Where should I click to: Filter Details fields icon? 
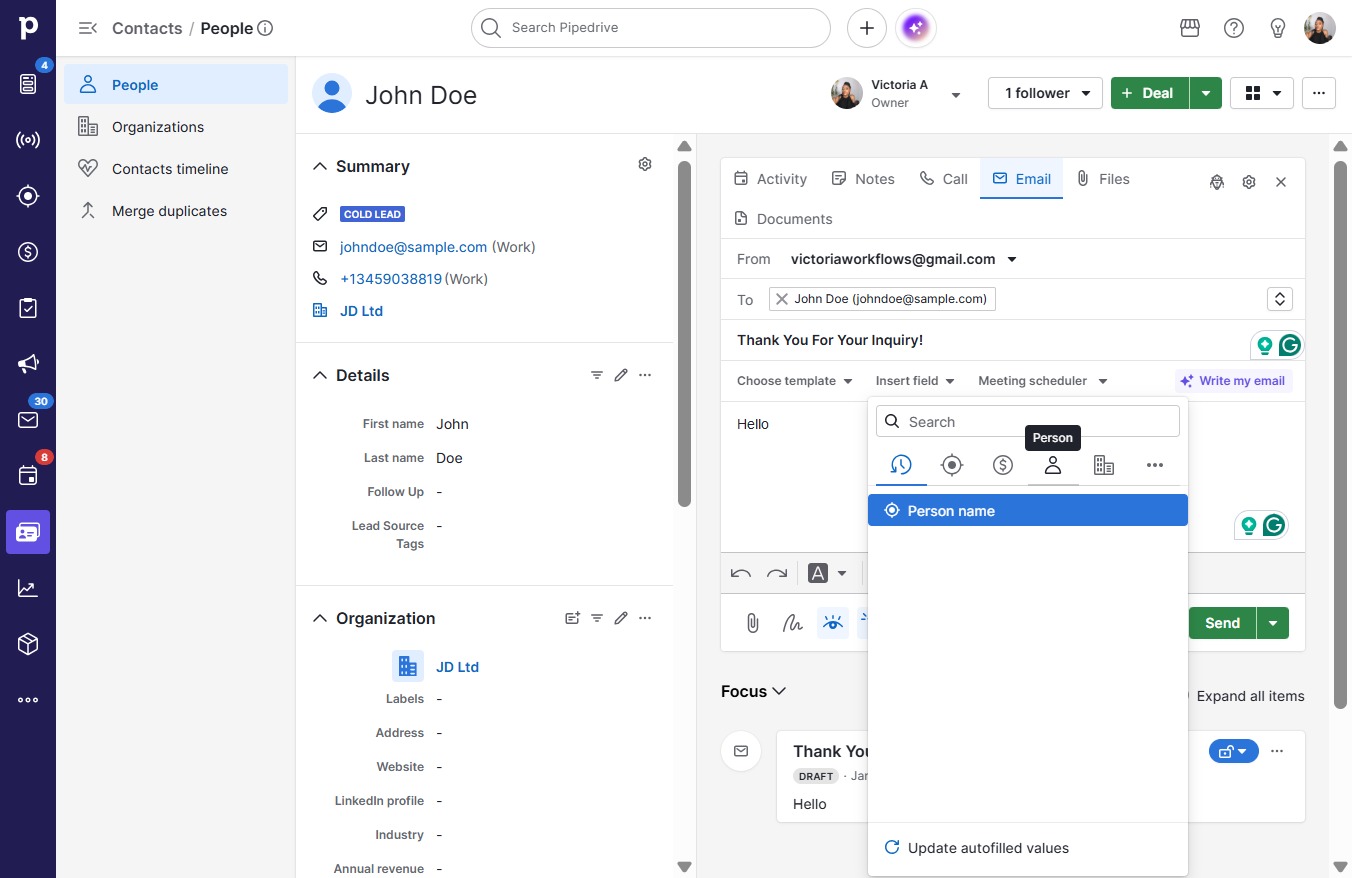[x=597, y=375]
